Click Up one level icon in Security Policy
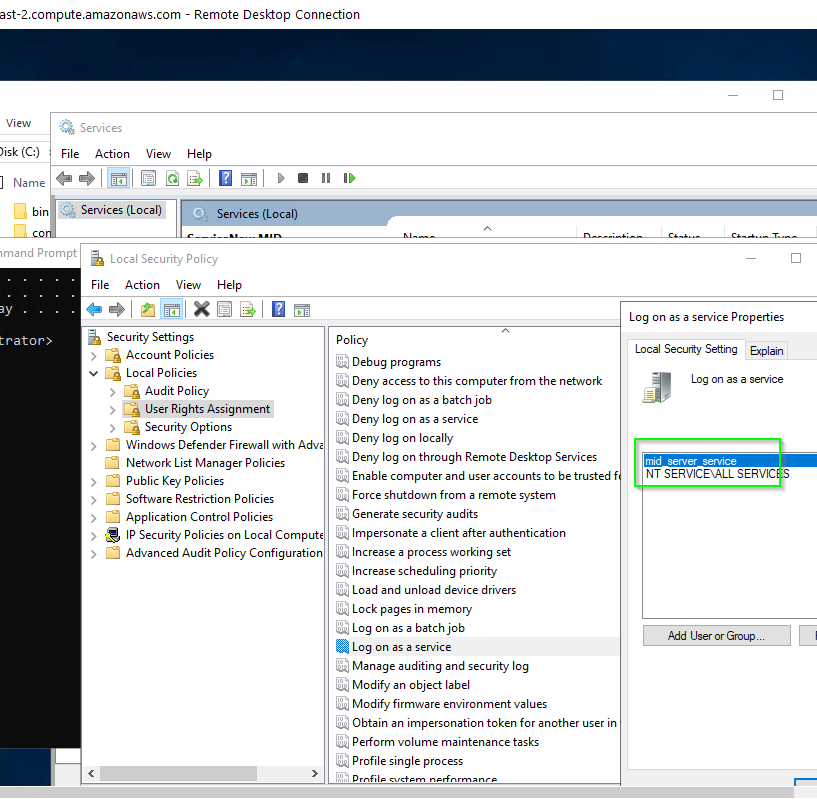Viewport: 817px width, 799px height. pos(148,310)
